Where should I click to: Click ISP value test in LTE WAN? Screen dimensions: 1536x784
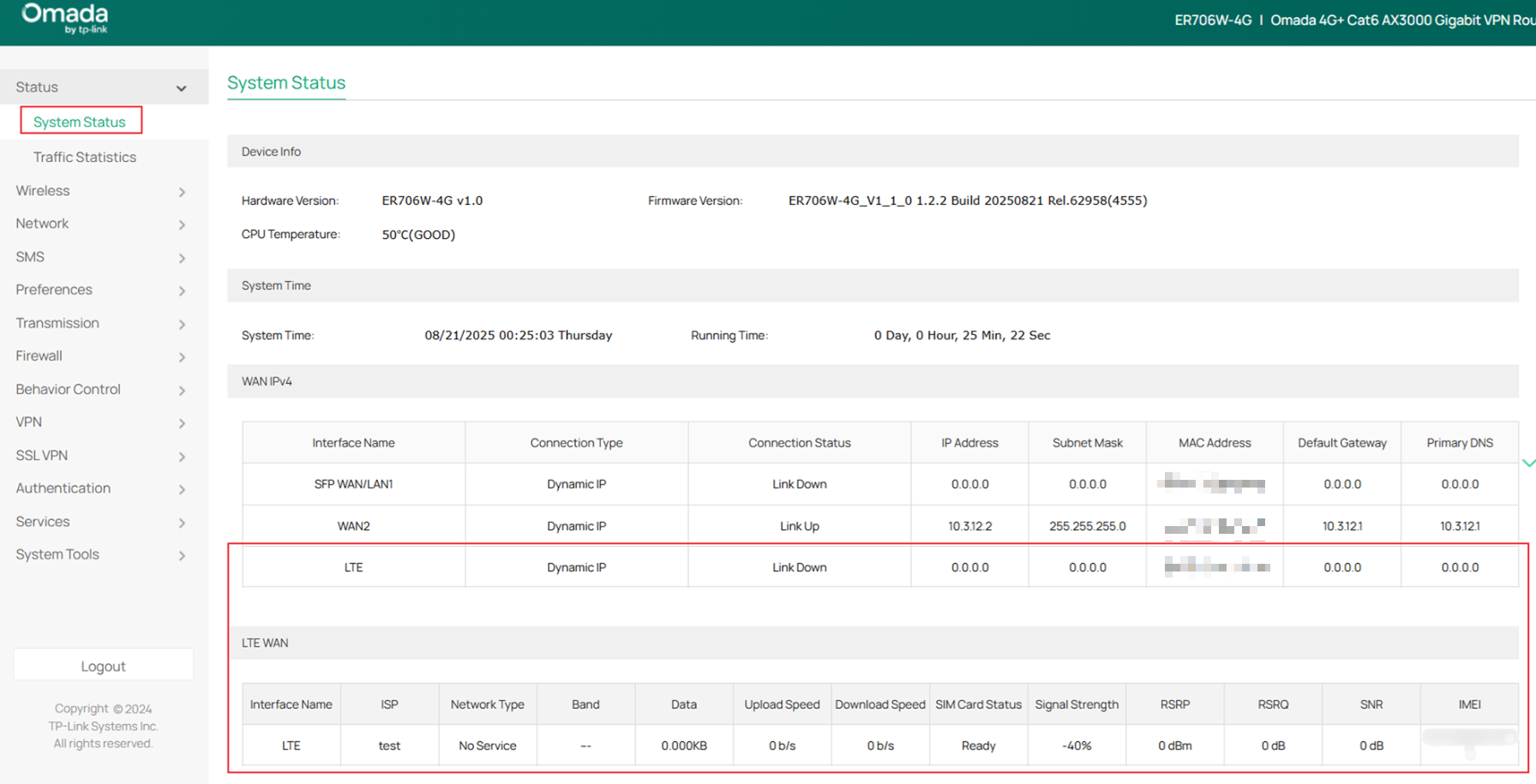(x=389, y=745)
